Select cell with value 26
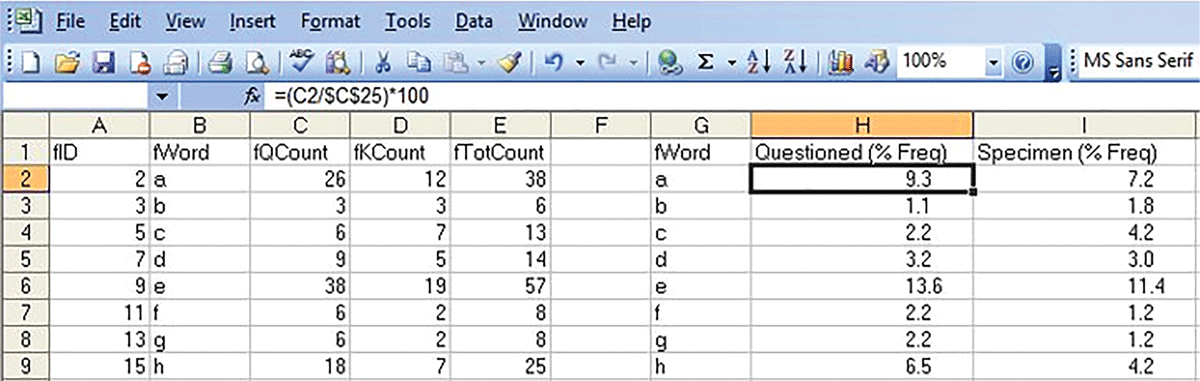The width and height of the screenshot is (1200, 381). coord(300,180)
